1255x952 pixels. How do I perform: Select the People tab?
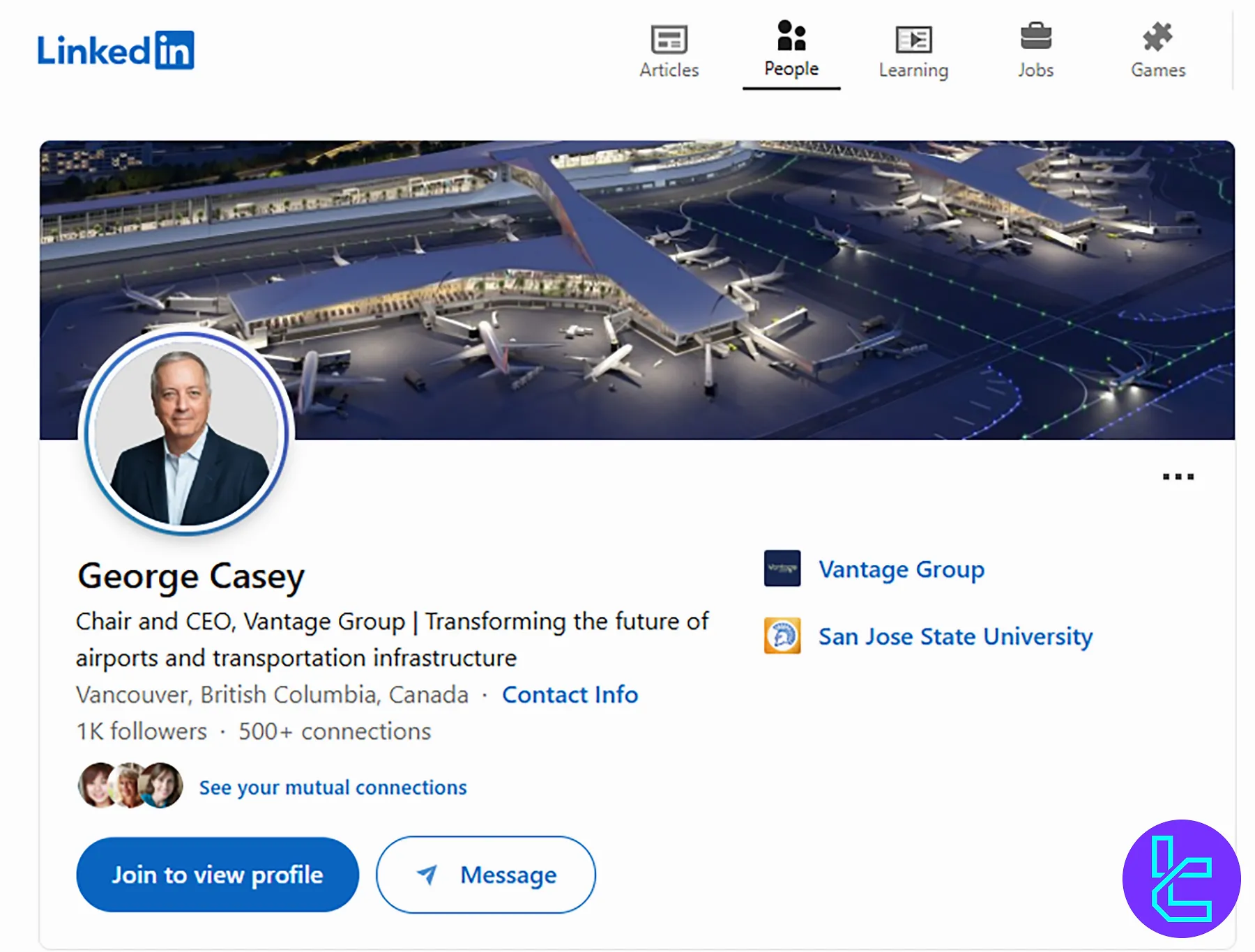point(791,49)
